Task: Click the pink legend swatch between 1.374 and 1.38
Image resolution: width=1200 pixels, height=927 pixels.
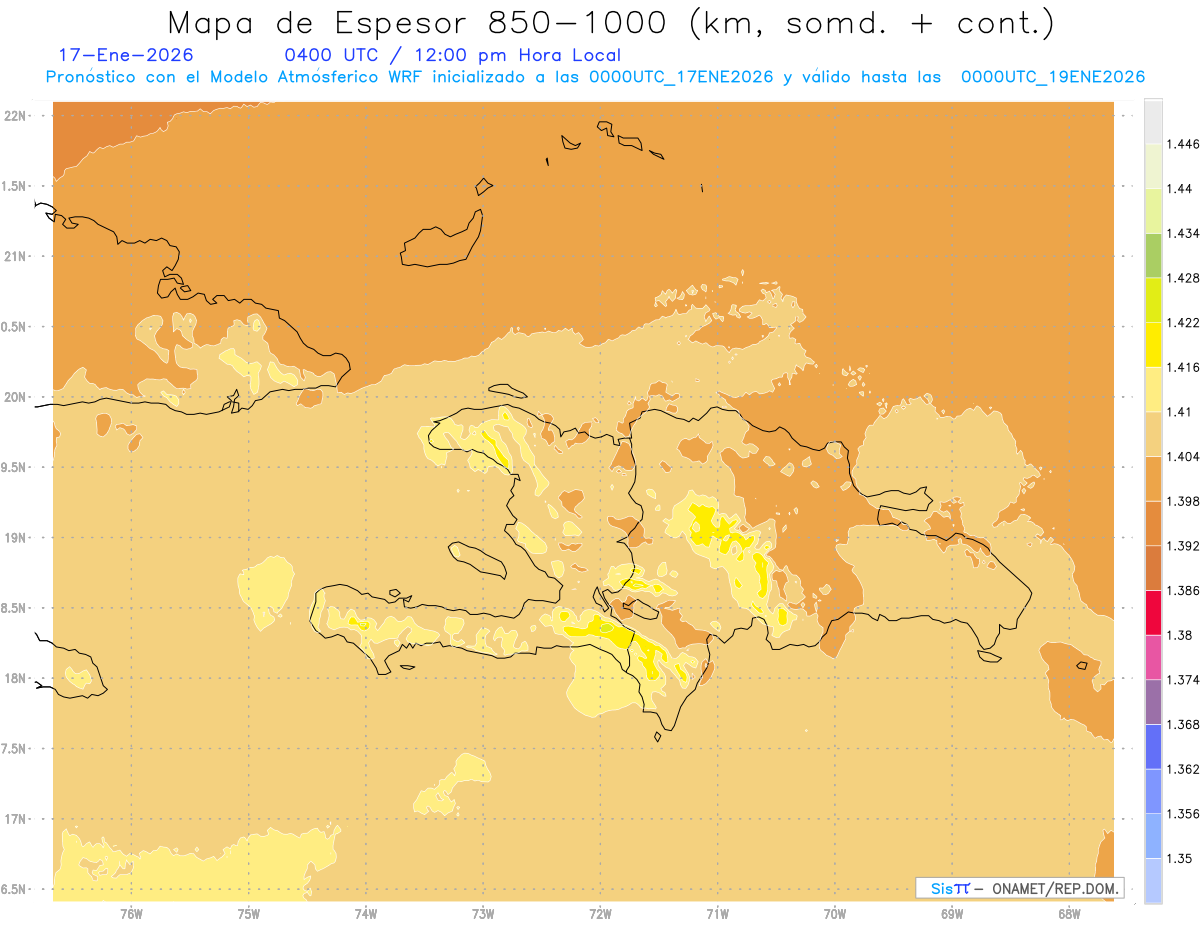Action: tap(1153, 657)
